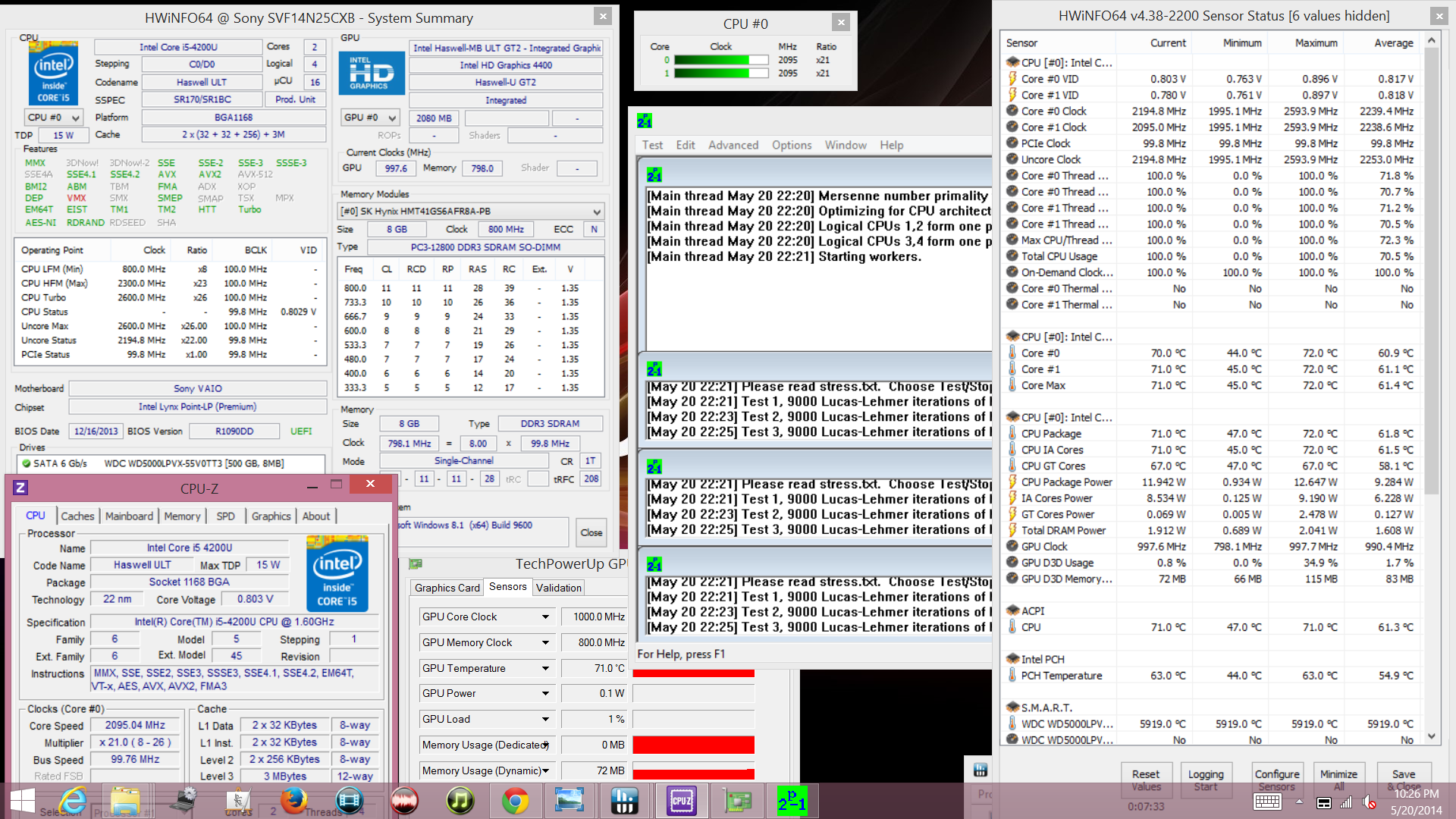Open the Test menu in Prime95

pyautogui.click(x=652, y=146)
